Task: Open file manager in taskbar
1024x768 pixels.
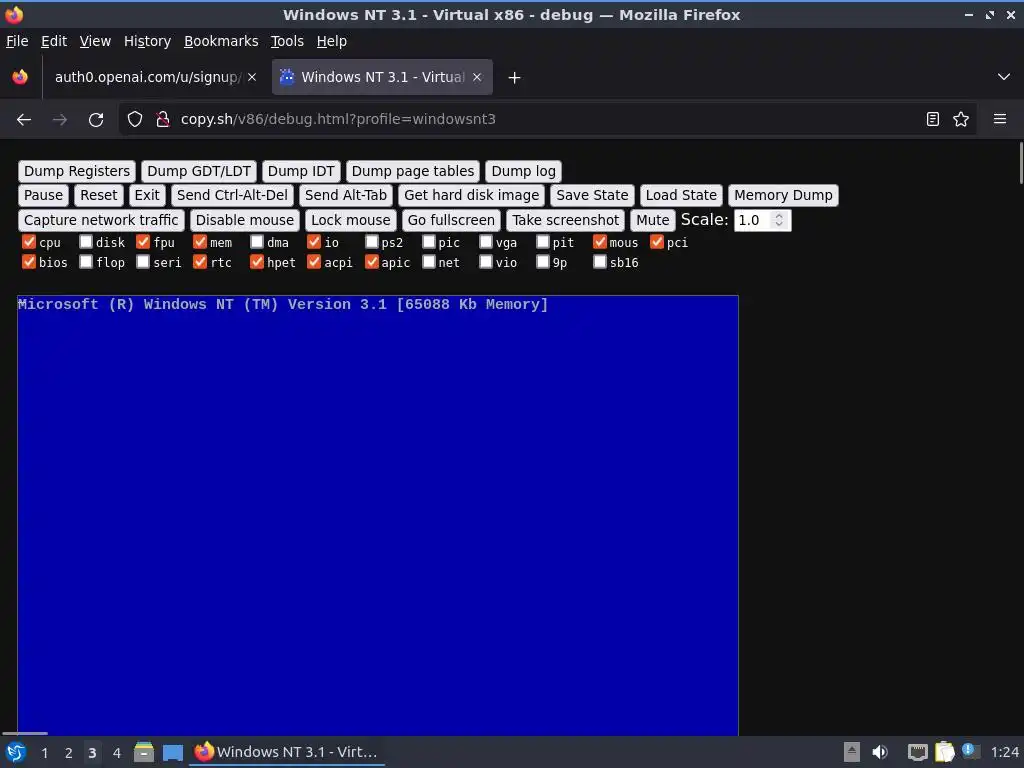Action: [x=144, y=752]
